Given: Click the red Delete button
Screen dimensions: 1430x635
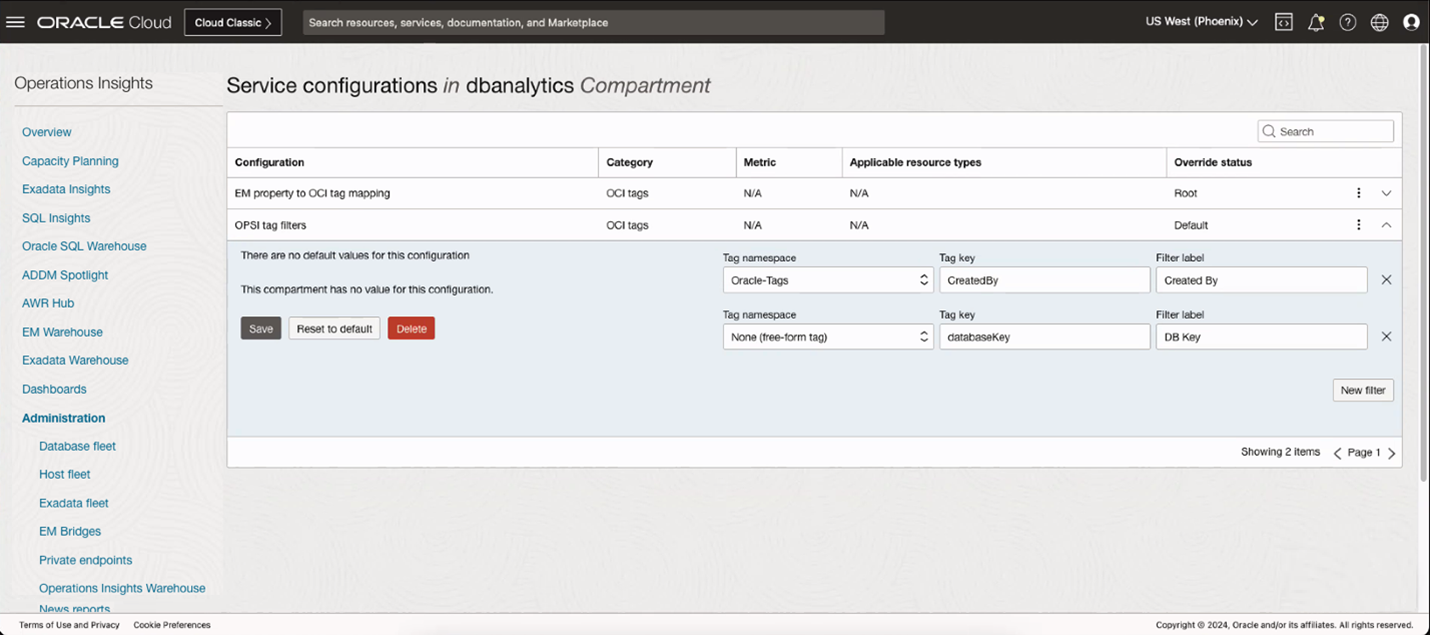Looking at the screenshot, I should pyautogui.click(x=411, y=328).
